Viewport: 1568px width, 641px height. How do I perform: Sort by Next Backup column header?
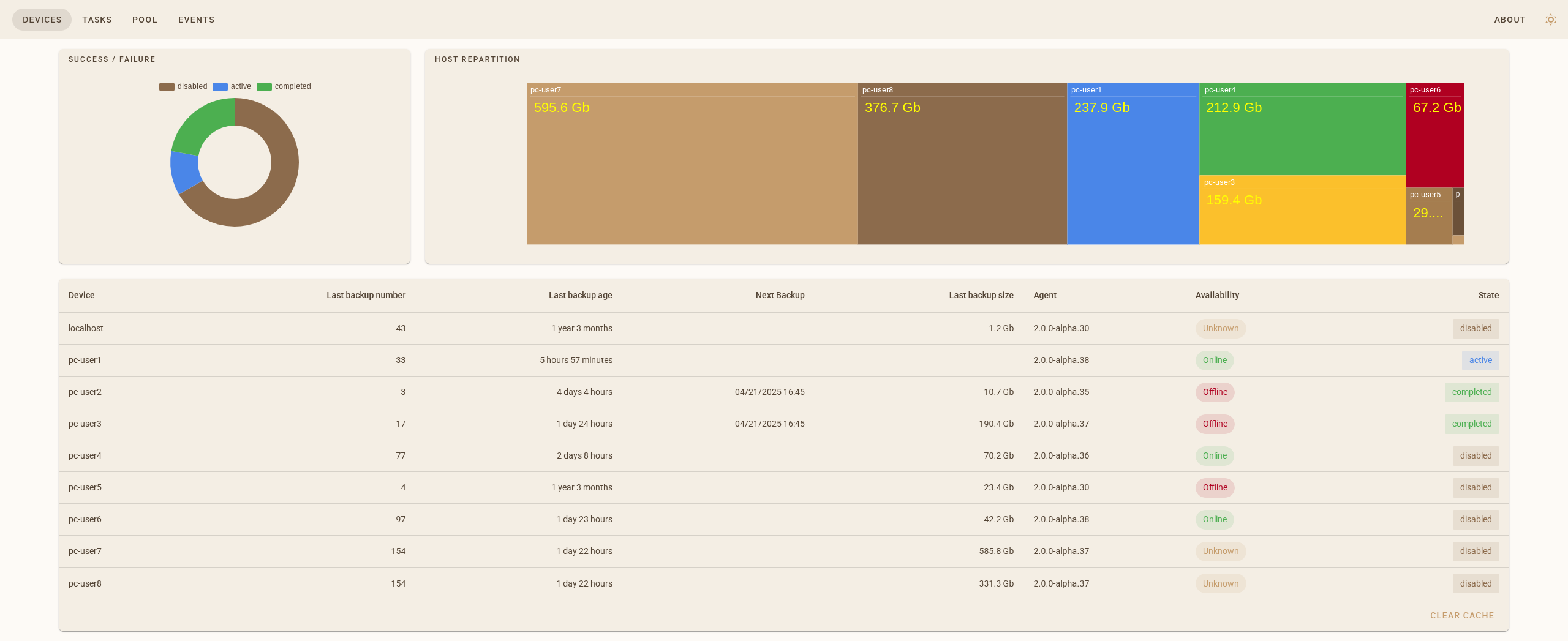pos(780,295)
